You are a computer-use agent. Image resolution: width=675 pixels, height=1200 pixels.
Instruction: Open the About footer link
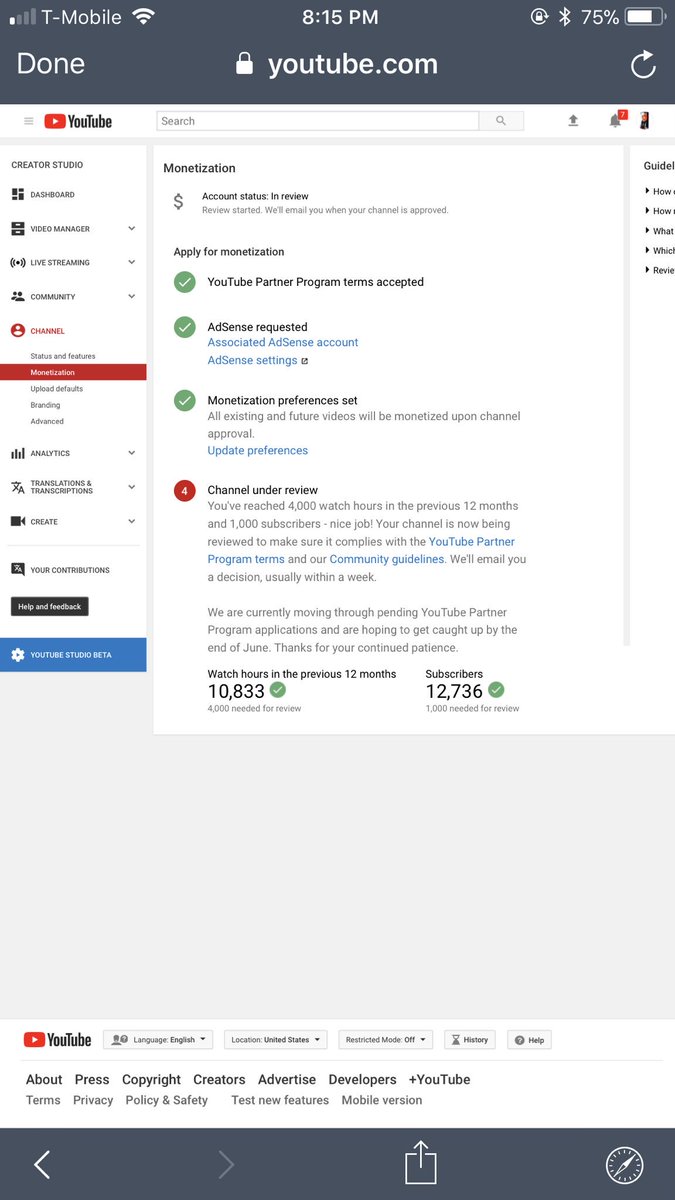coord(44,1079)
